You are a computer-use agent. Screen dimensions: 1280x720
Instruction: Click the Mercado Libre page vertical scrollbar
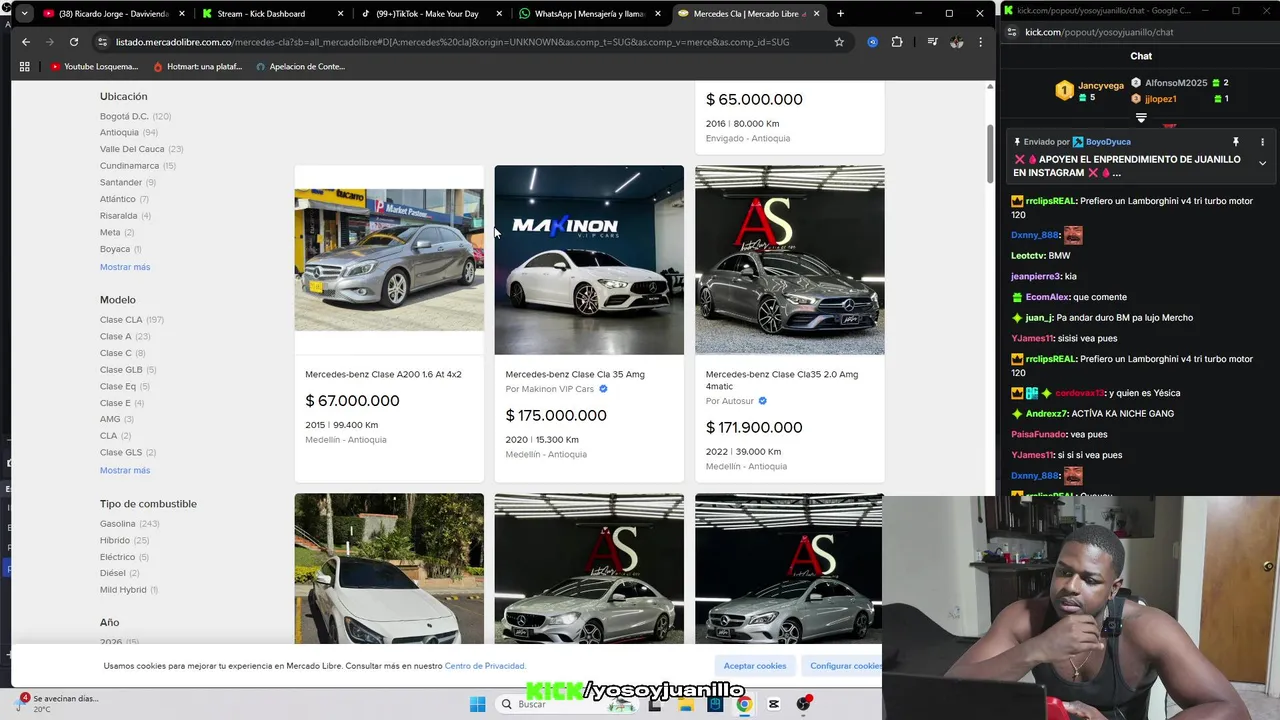[991, 154]
